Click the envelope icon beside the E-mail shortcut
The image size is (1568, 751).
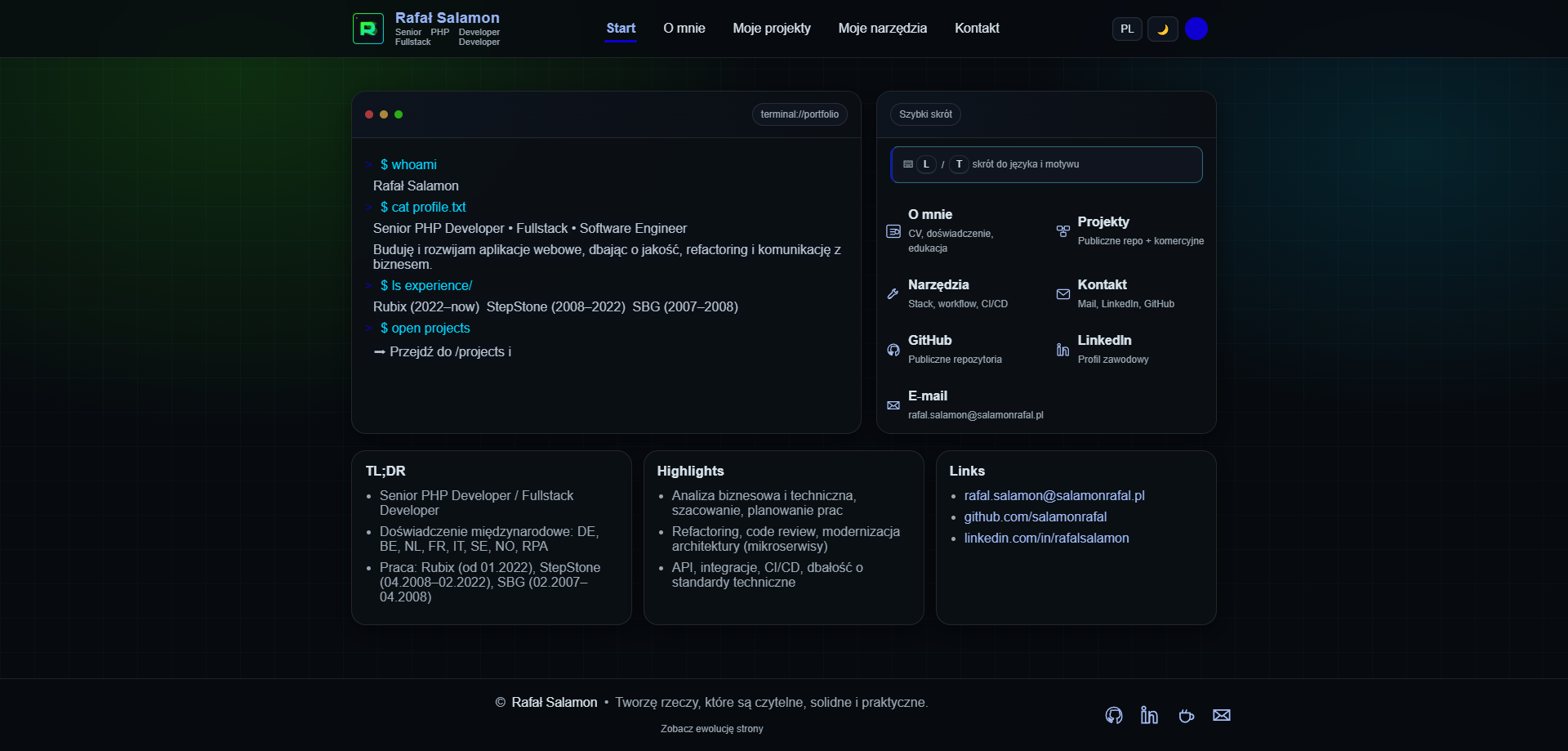click(893, 405)
